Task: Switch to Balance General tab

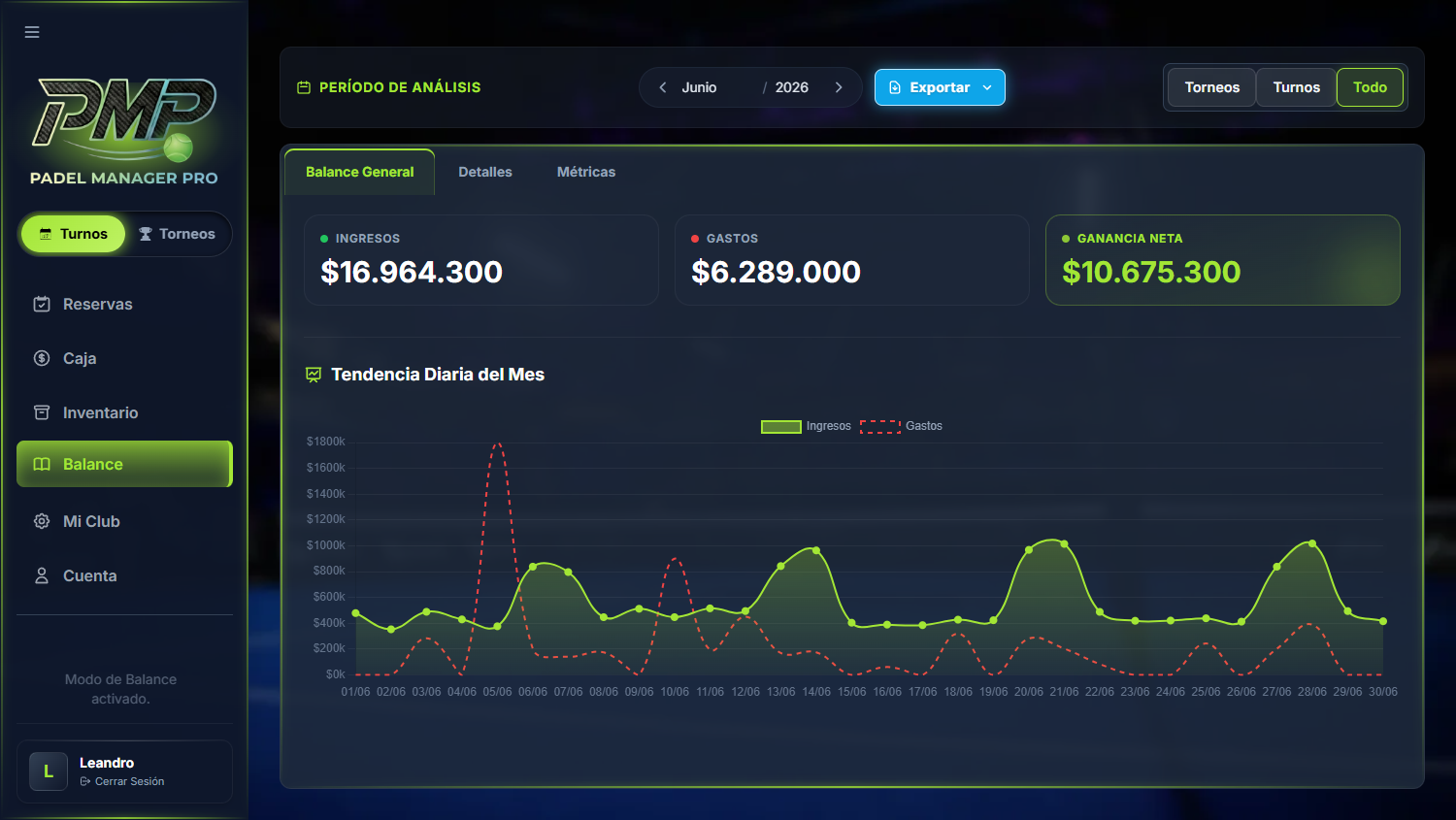Action: (359, 172)
